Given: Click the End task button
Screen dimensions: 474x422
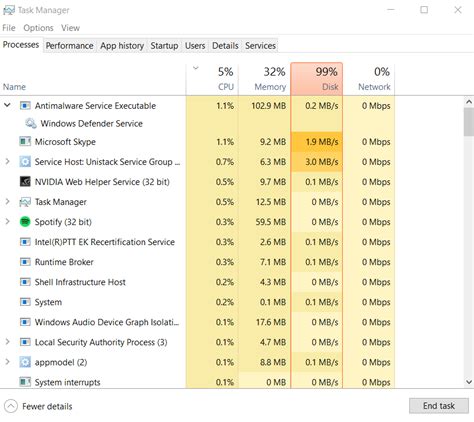Looking at the screenshot, I should coord(439,406).
